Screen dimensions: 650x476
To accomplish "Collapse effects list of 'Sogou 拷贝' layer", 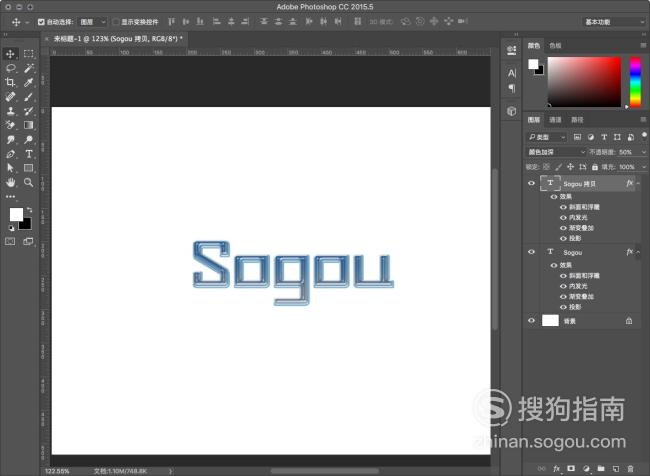I will tap(638, 183).
